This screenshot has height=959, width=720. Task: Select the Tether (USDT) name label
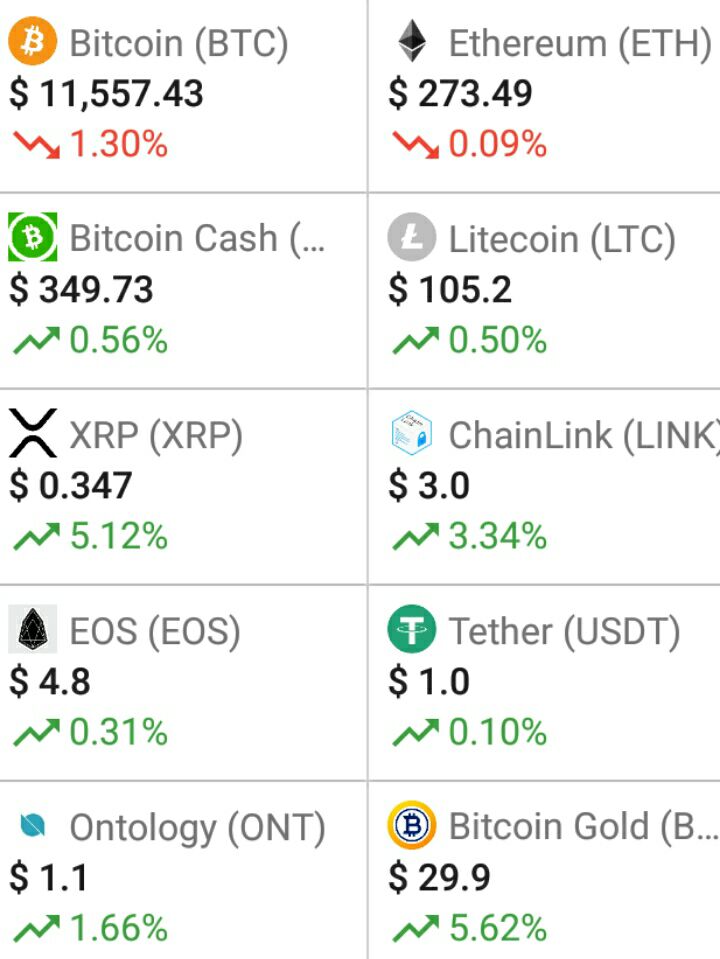564,631
